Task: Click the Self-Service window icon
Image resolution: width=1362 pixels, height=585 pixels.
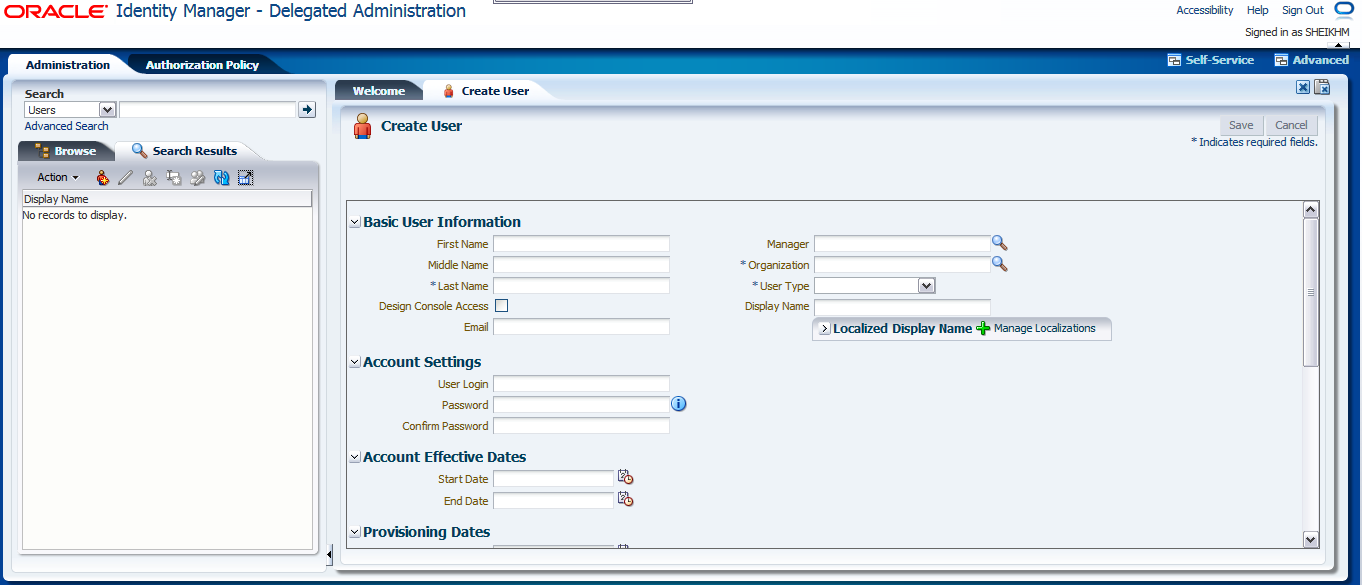Action: [1175, 60]
